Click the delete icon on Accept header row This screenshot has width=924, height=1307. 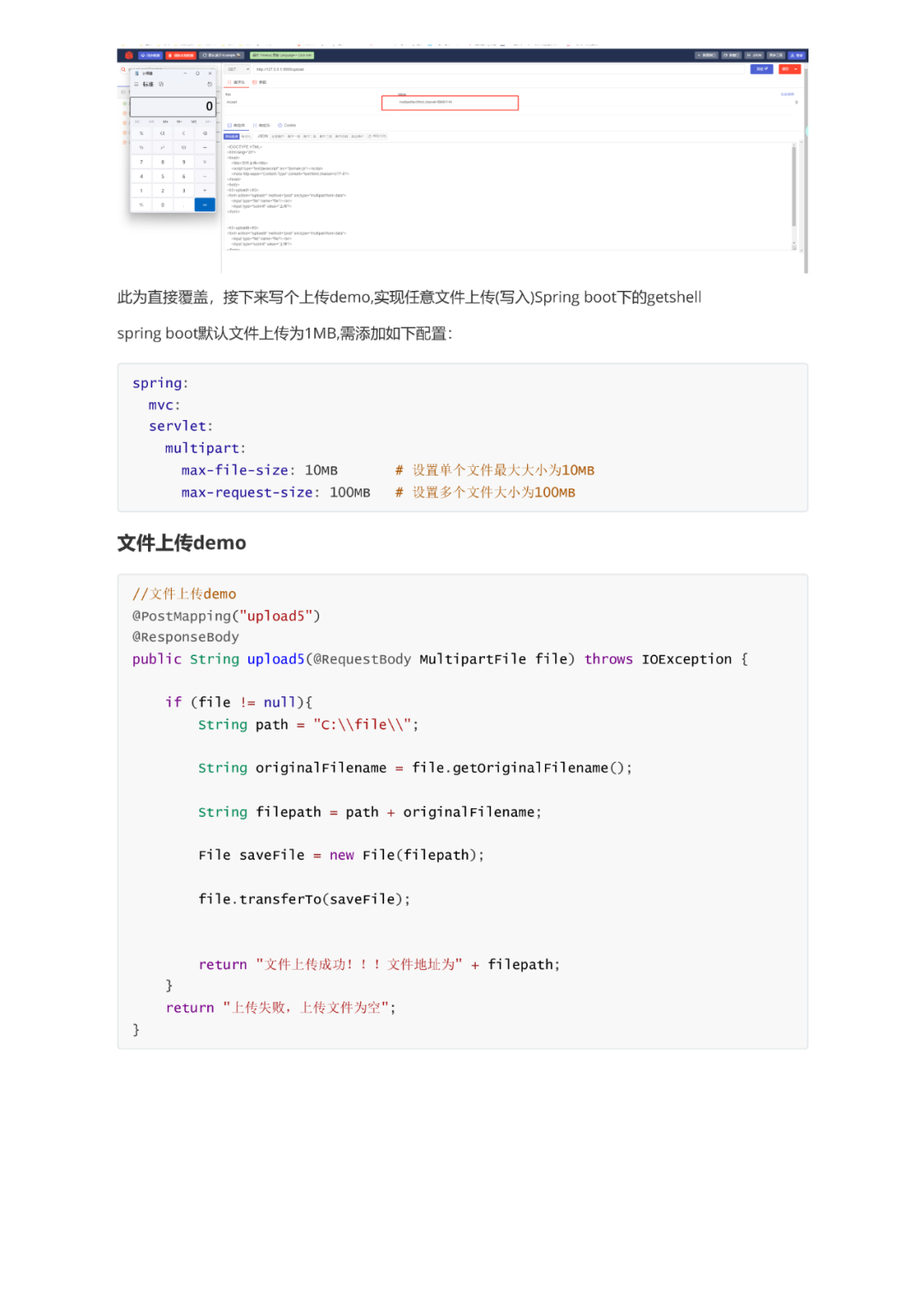797,103
